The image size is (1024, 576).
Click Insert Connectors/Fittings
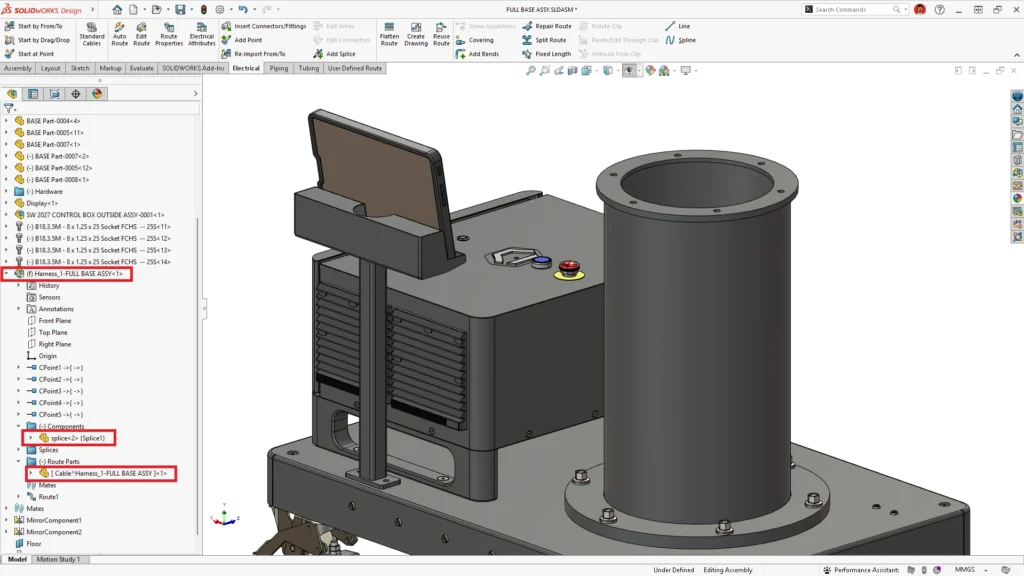(x=264, y=26)
